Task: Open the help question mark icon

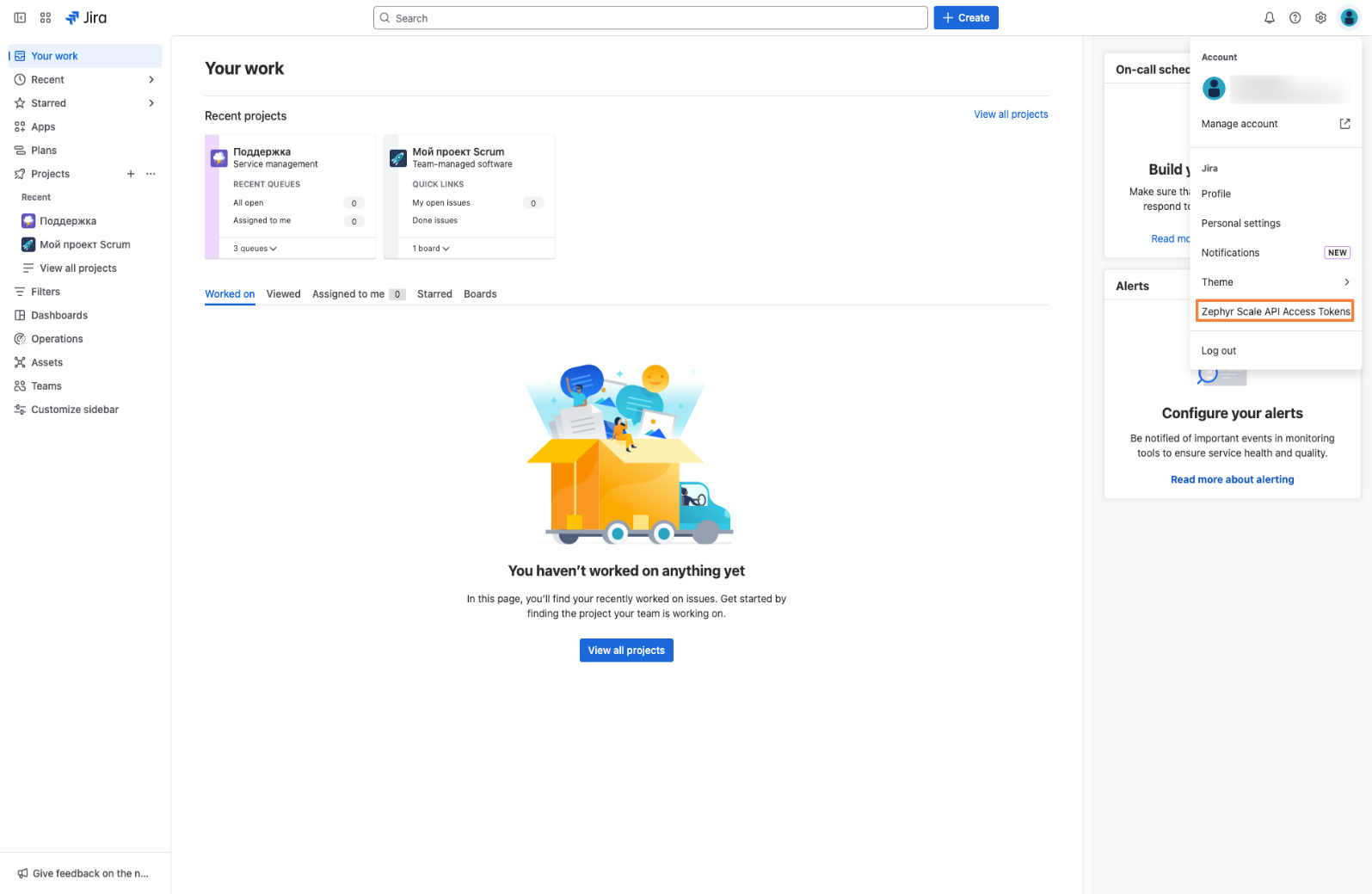Action: point(1295,18)
